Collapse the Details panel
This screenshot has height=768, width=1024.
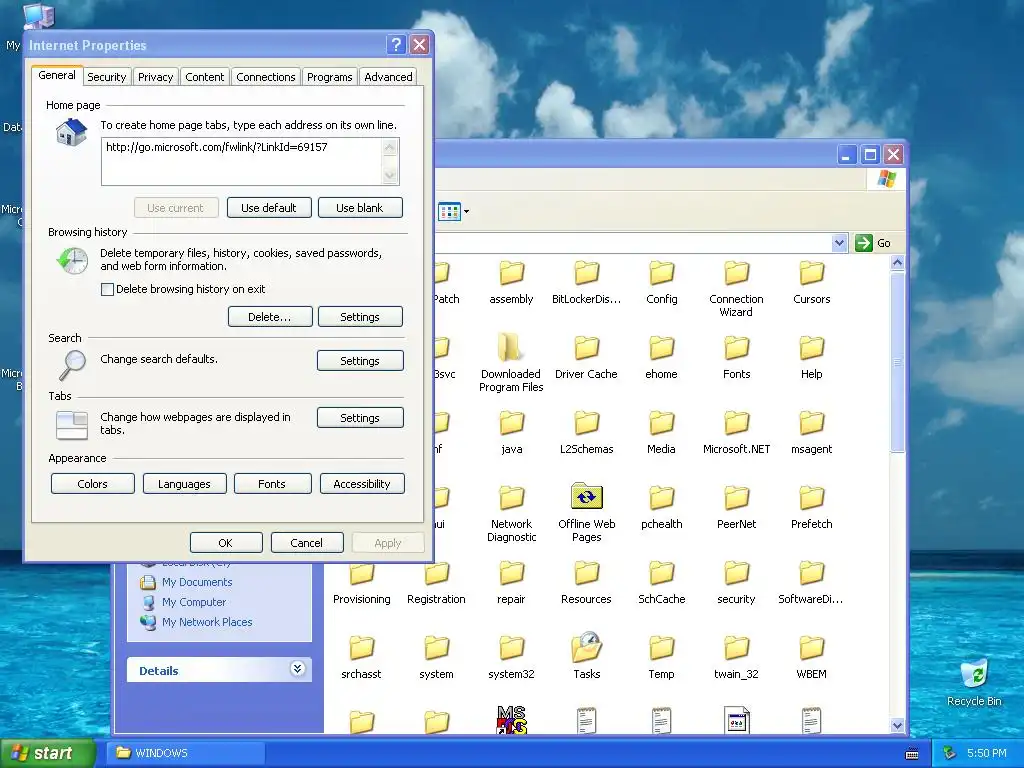(x=297, y=669)
